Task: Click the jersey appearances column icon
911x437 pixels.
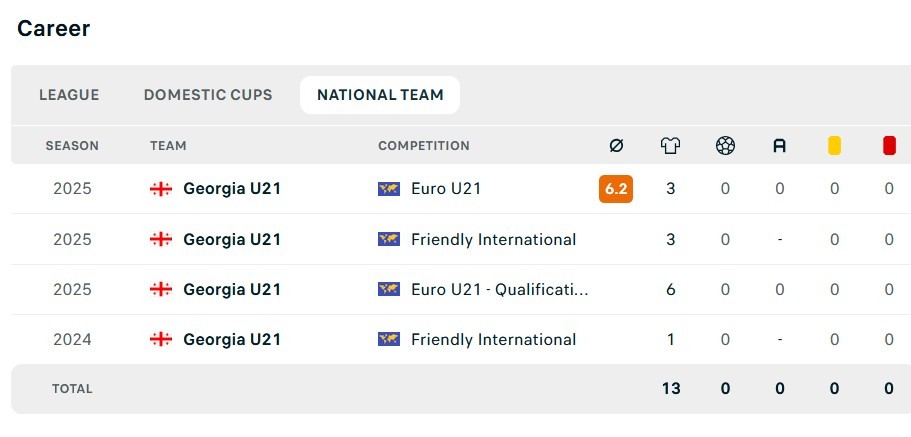Action: coord(670,146)
